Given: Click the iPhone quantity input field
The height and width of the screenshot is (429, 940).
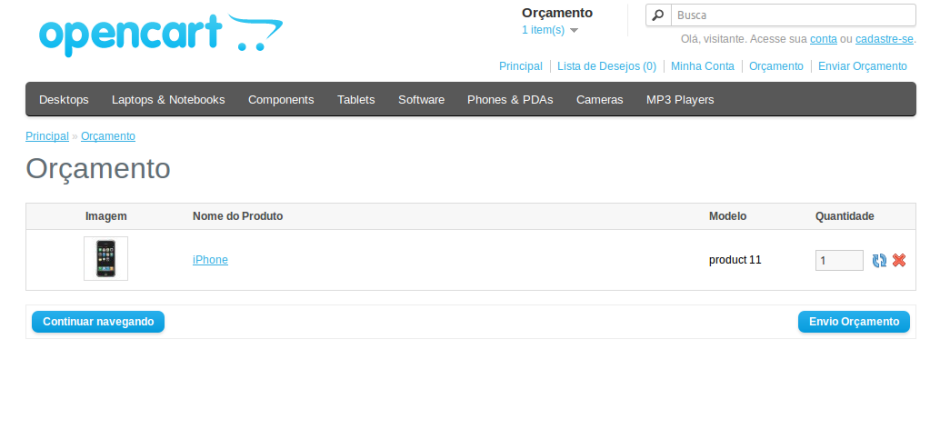Looking at the screenshot, I should coord(839,261).
